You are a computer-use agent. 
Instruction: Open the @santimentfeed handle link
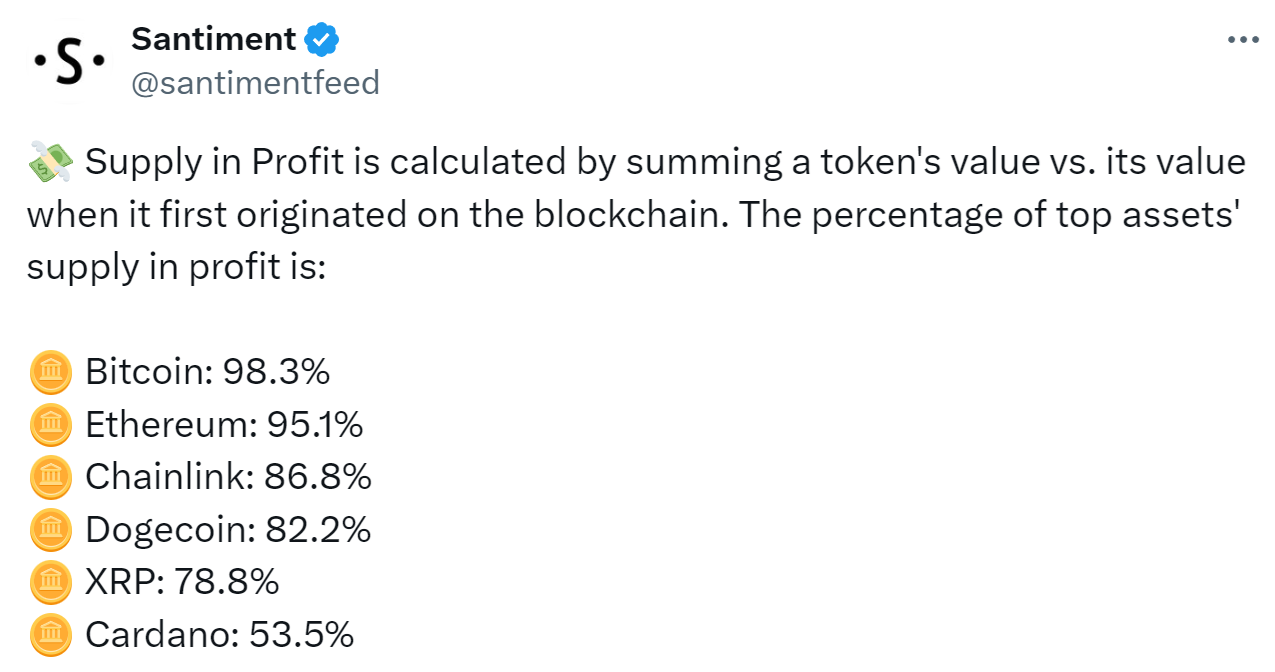[x=256, y=83]
